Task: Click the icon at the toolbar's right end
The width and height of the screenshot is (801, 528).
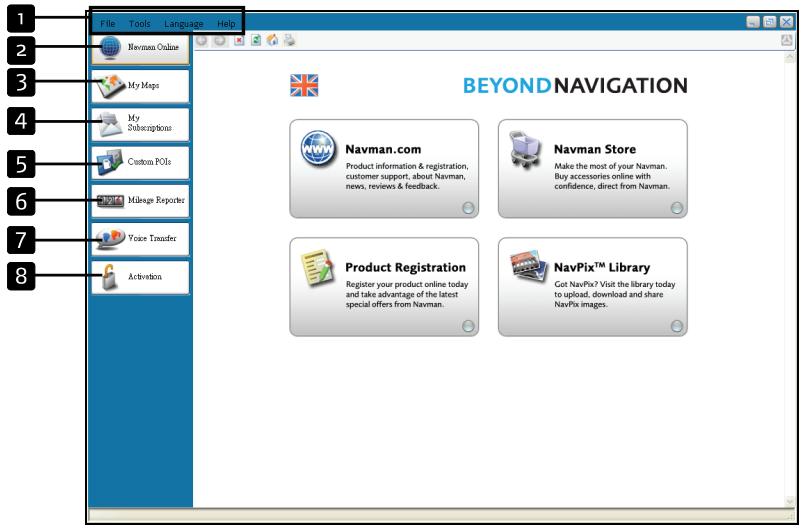Action: pos(787,40)
